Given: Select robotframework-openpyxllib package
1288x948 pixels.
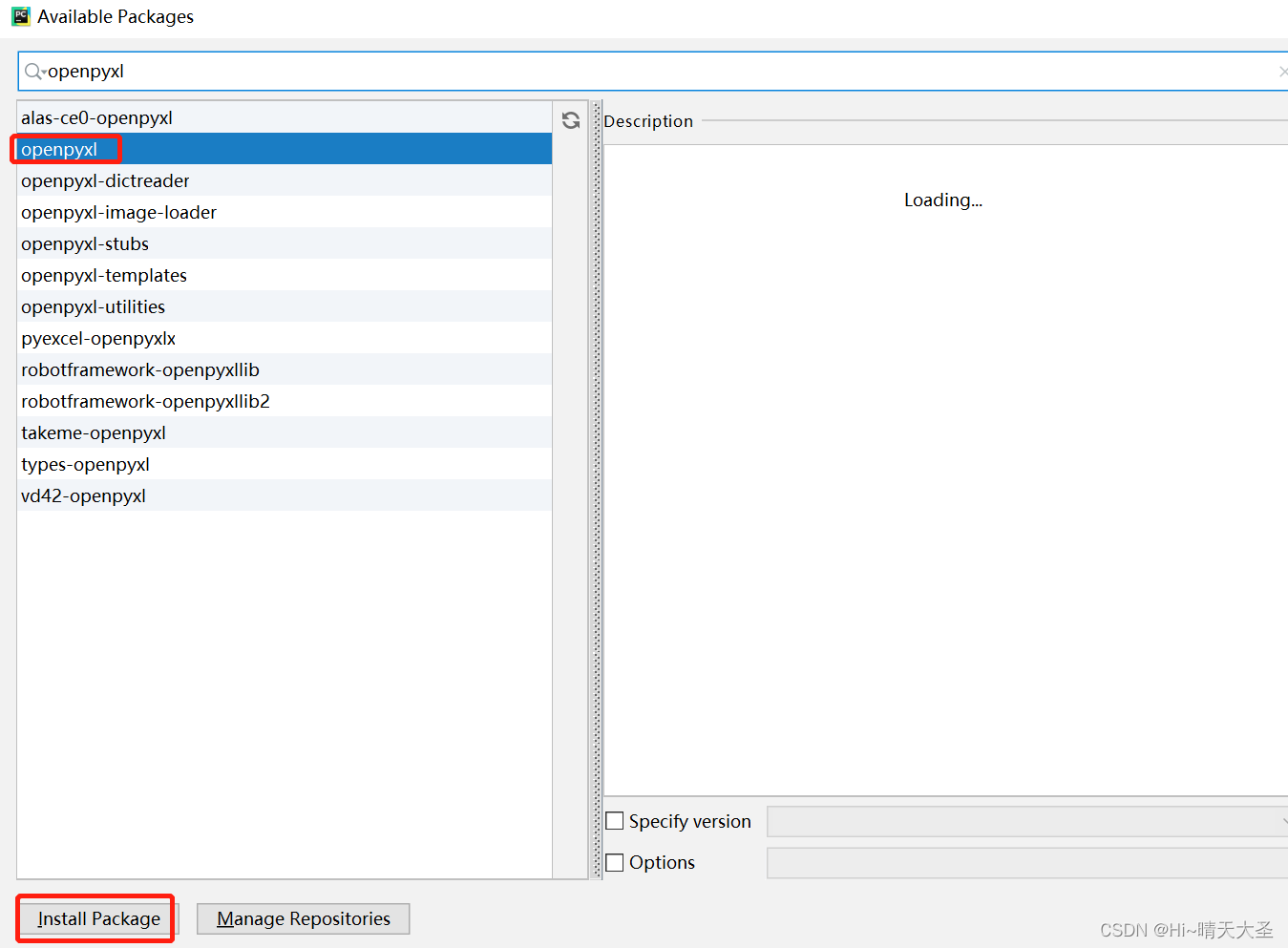Looking at the screenshot, I should click(285, 369).
